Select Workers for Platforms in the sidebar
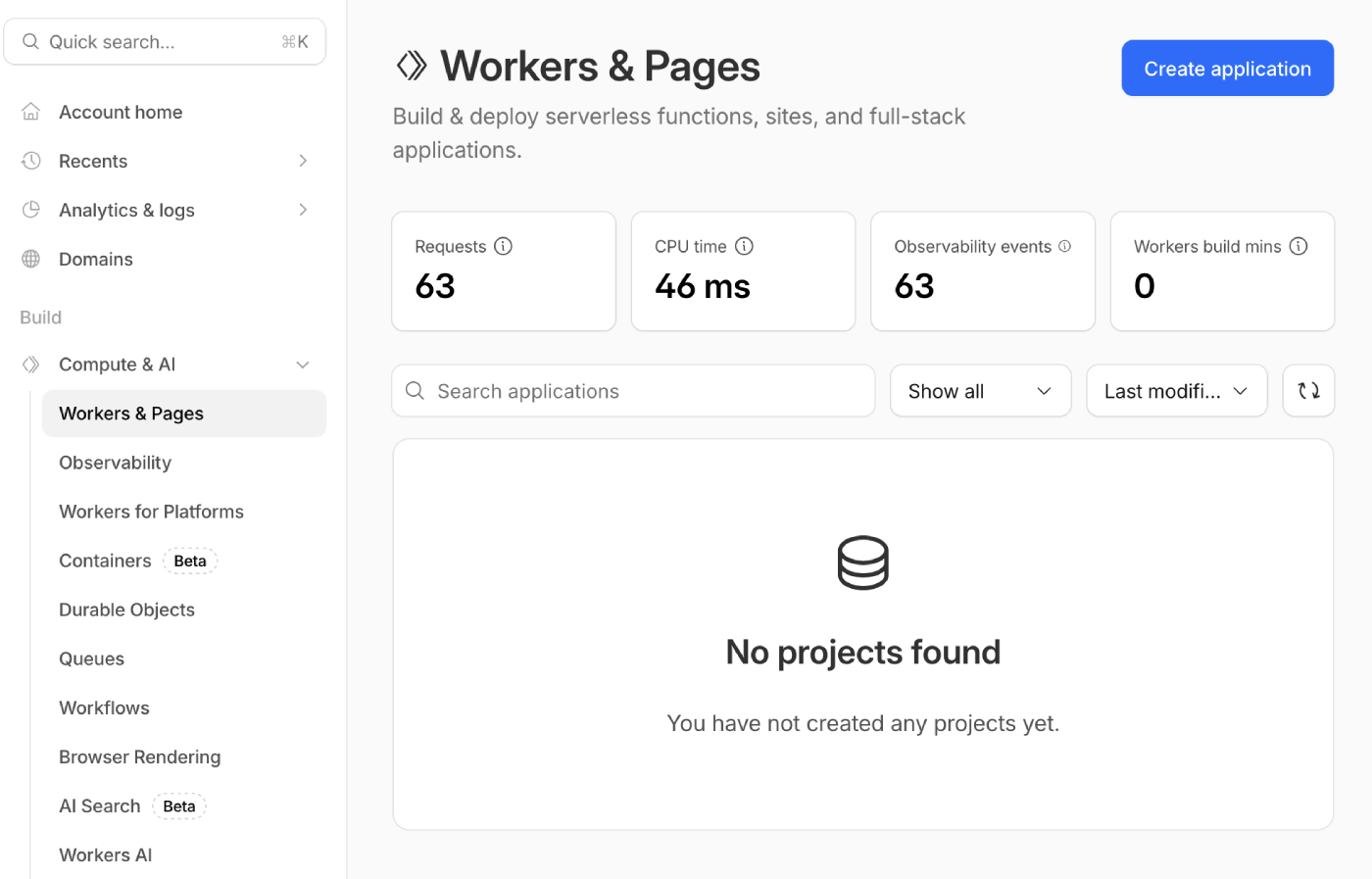This screenshot has height=879, width=1372. [x=151, y=511]
